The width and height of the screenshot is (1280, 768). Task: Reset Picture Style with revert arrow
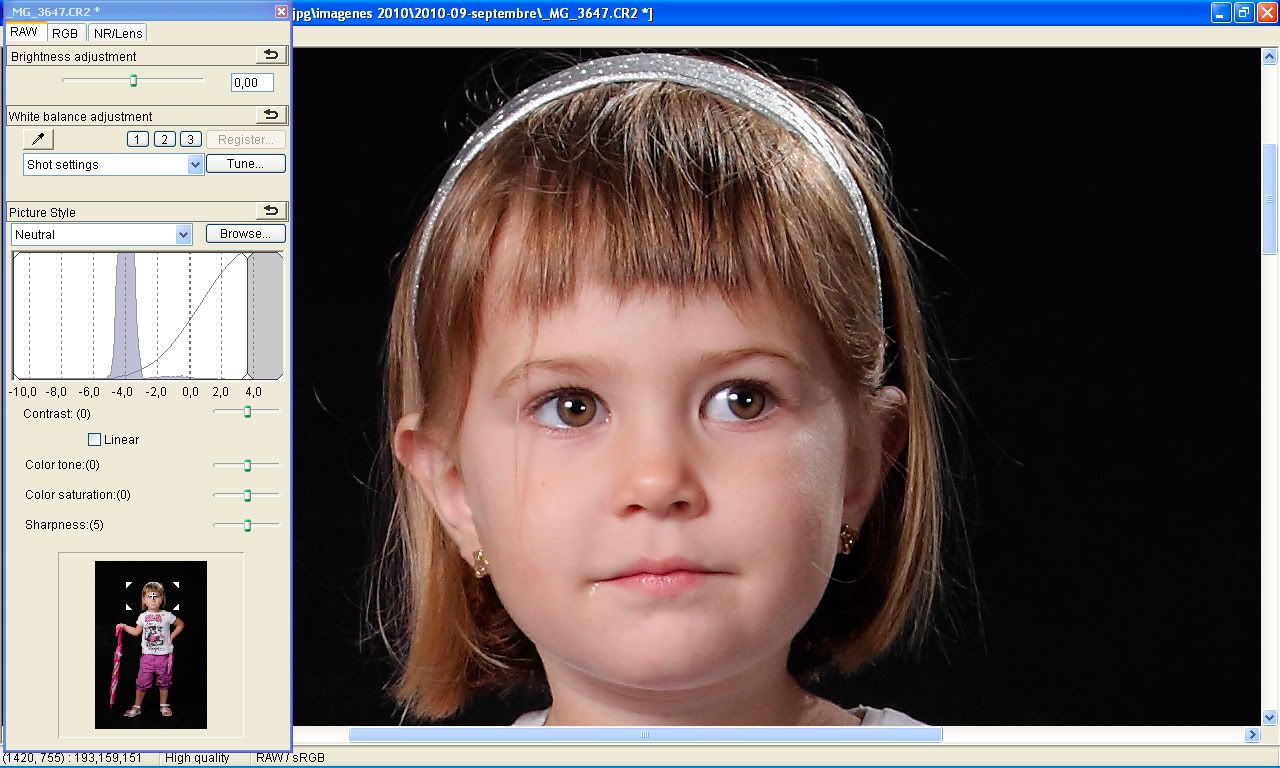270,211
